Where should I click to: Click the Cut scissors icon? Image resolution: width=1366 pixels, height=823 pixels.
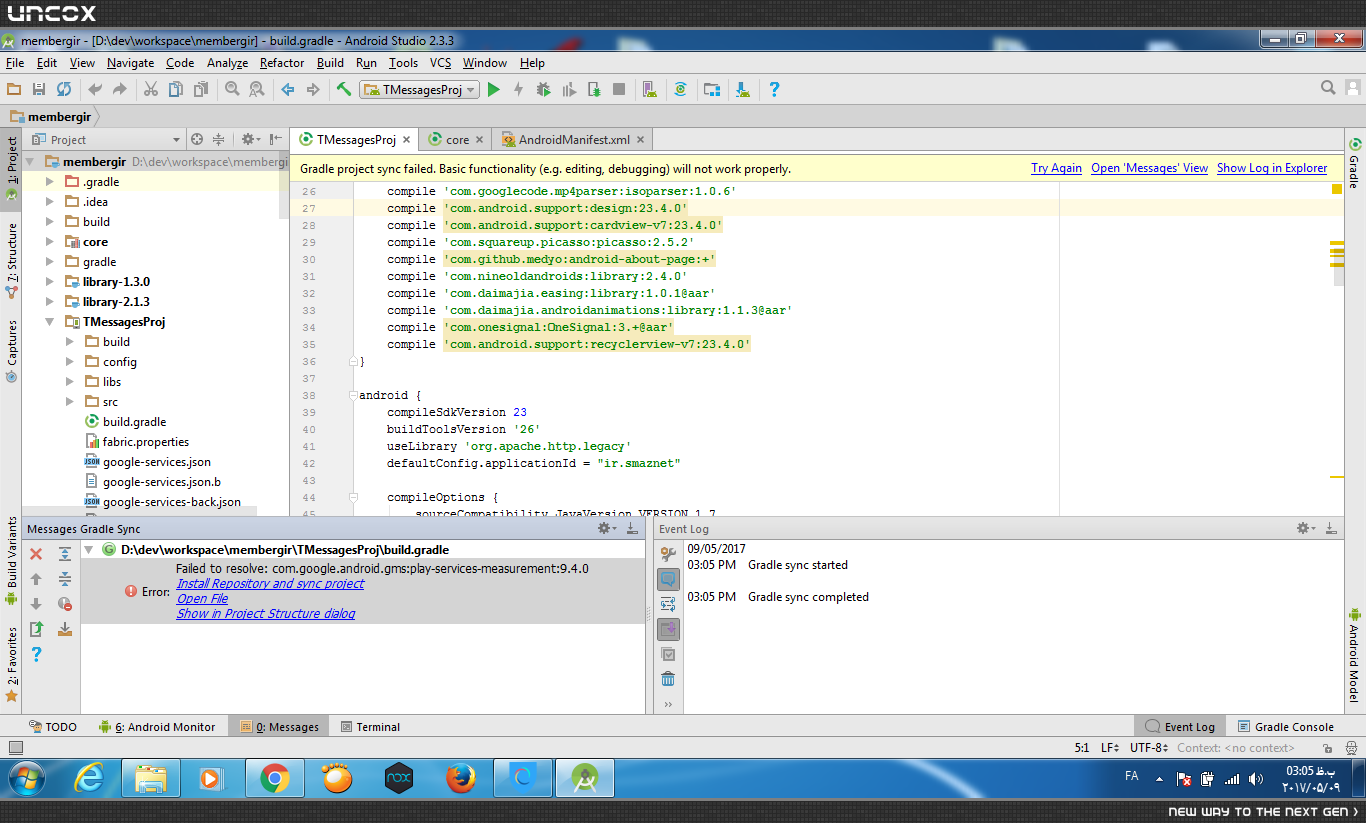[151, 89]
